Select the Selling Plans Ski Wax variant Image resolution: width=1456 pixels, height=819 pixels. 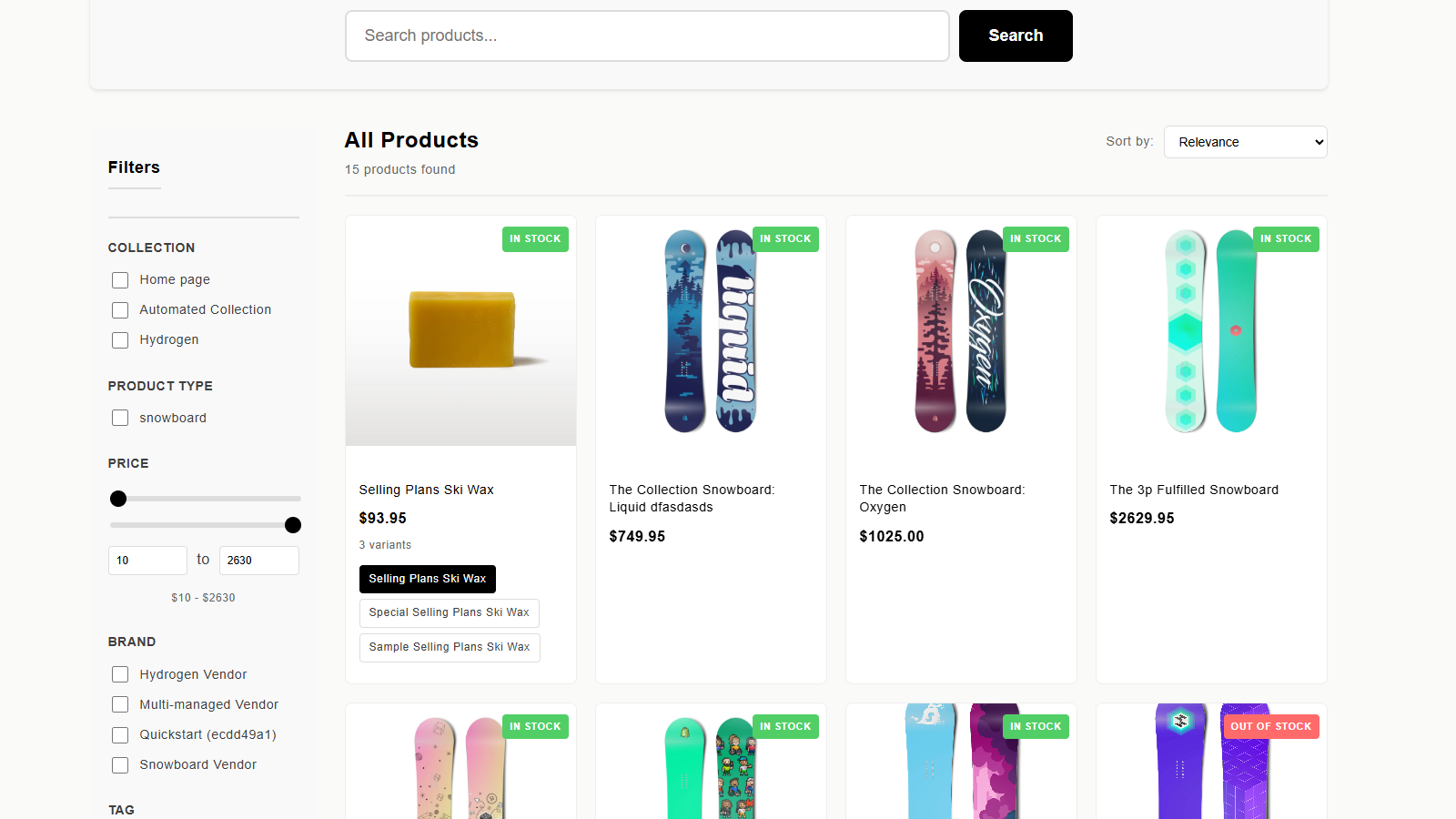(x=427, y=579)
